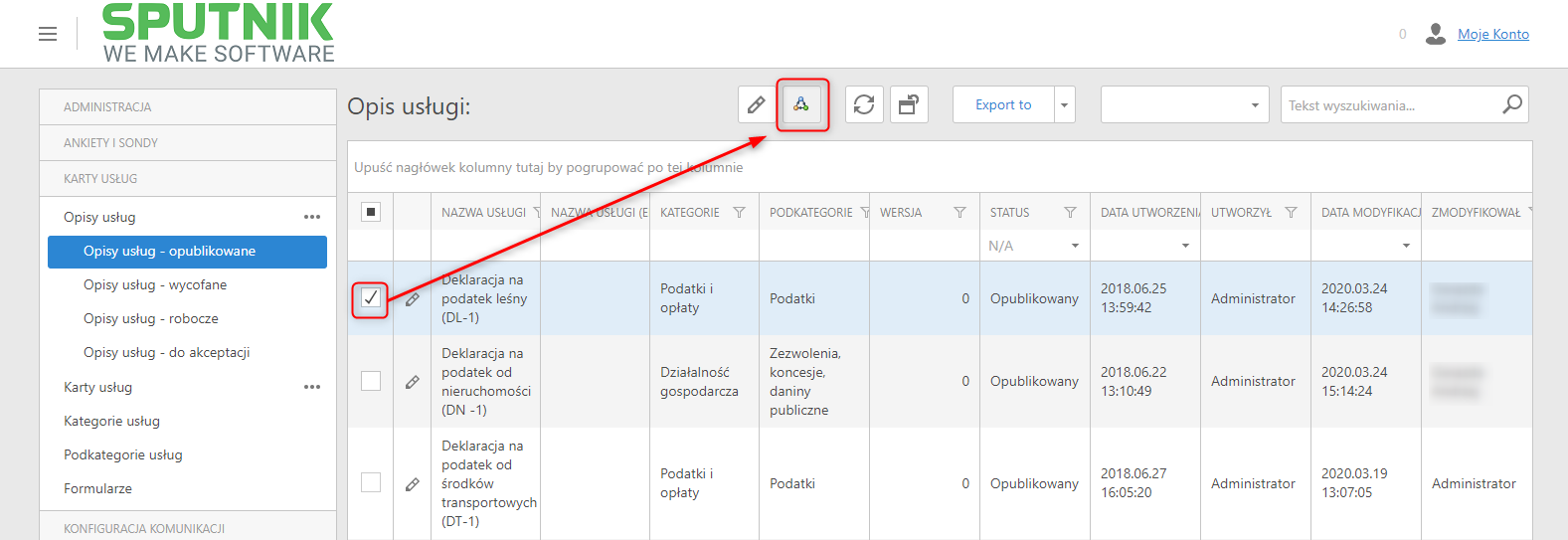Open the N/A status filter dropdown
Image resolution: width=1568 pixels, height=540 pixels.
coord(1034,246)
